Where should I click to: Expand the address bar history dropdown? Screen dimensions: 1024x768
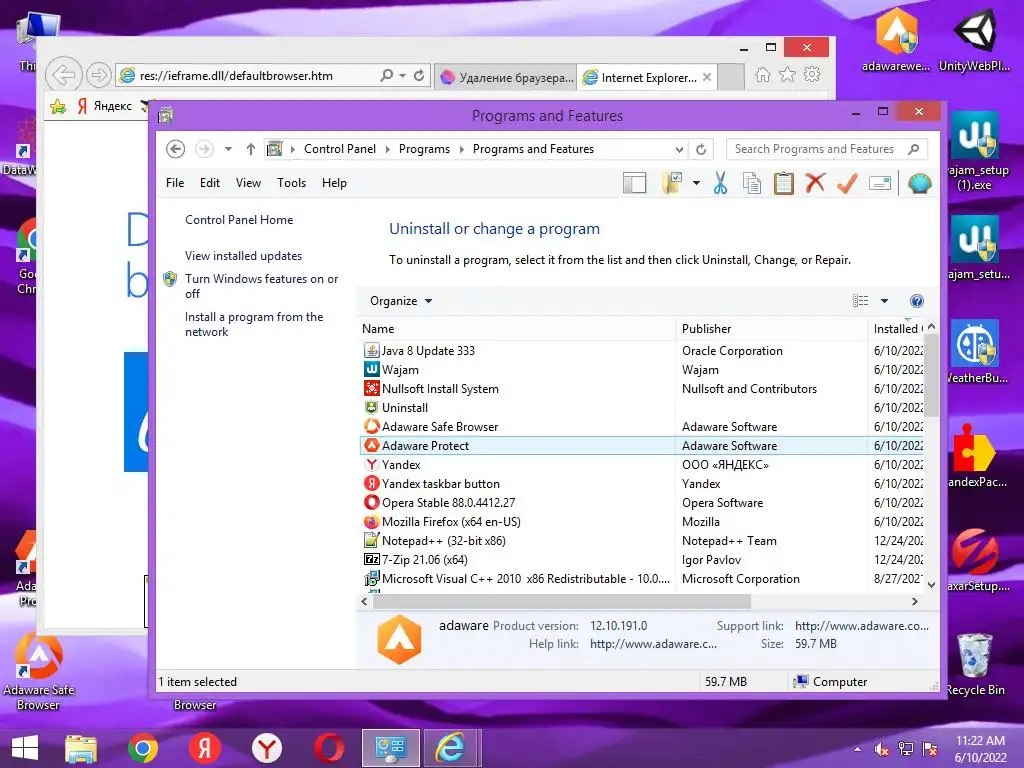coord(679,150)
